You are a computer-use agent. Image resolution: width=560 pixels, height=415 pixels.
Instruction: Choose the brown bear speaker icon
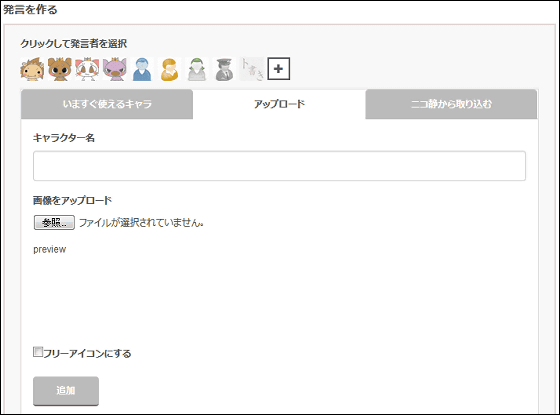(60, 69)
